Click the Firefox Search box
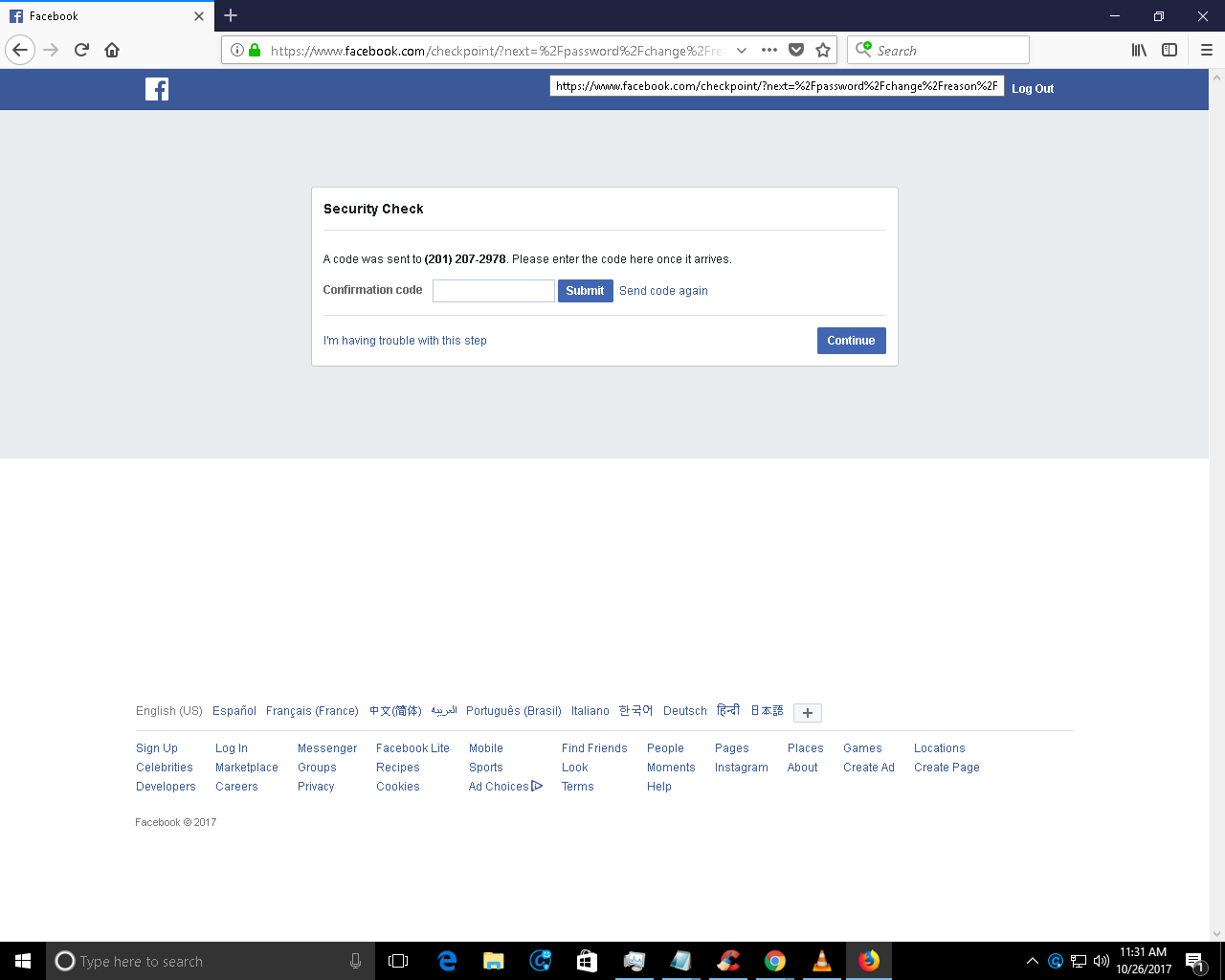The image size is (1225, 980). [x=938, y=50]
